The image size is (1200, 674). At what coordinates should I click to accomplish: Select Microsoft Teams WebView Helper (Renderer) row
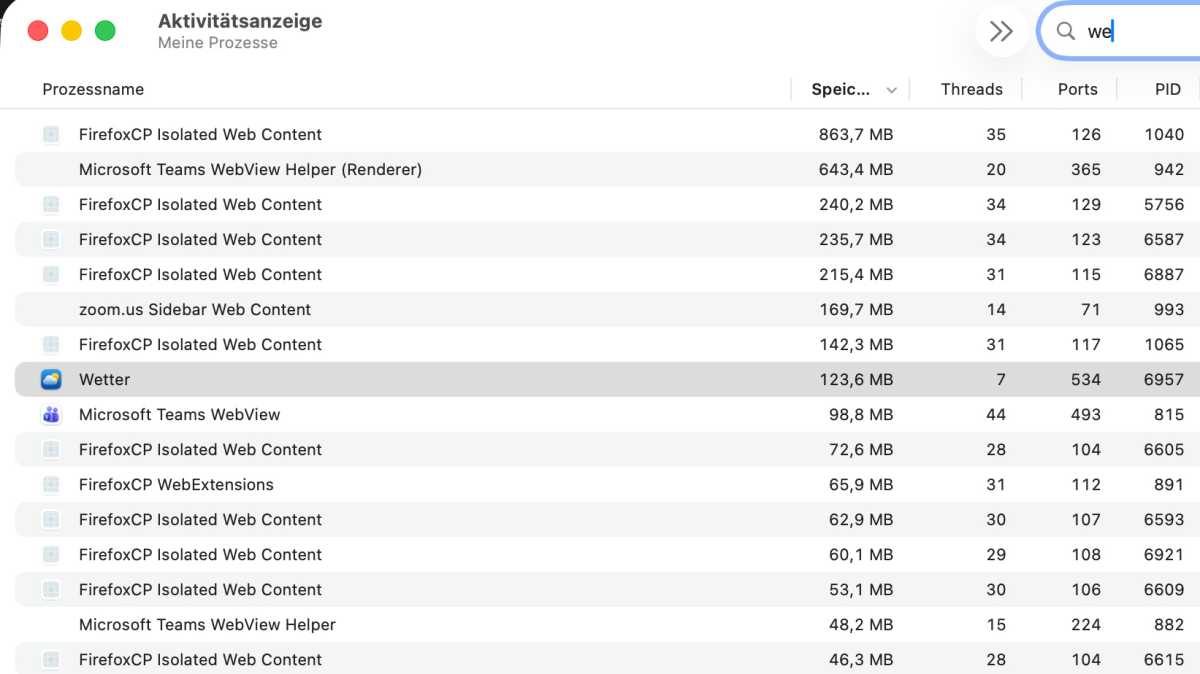[607, 169]
